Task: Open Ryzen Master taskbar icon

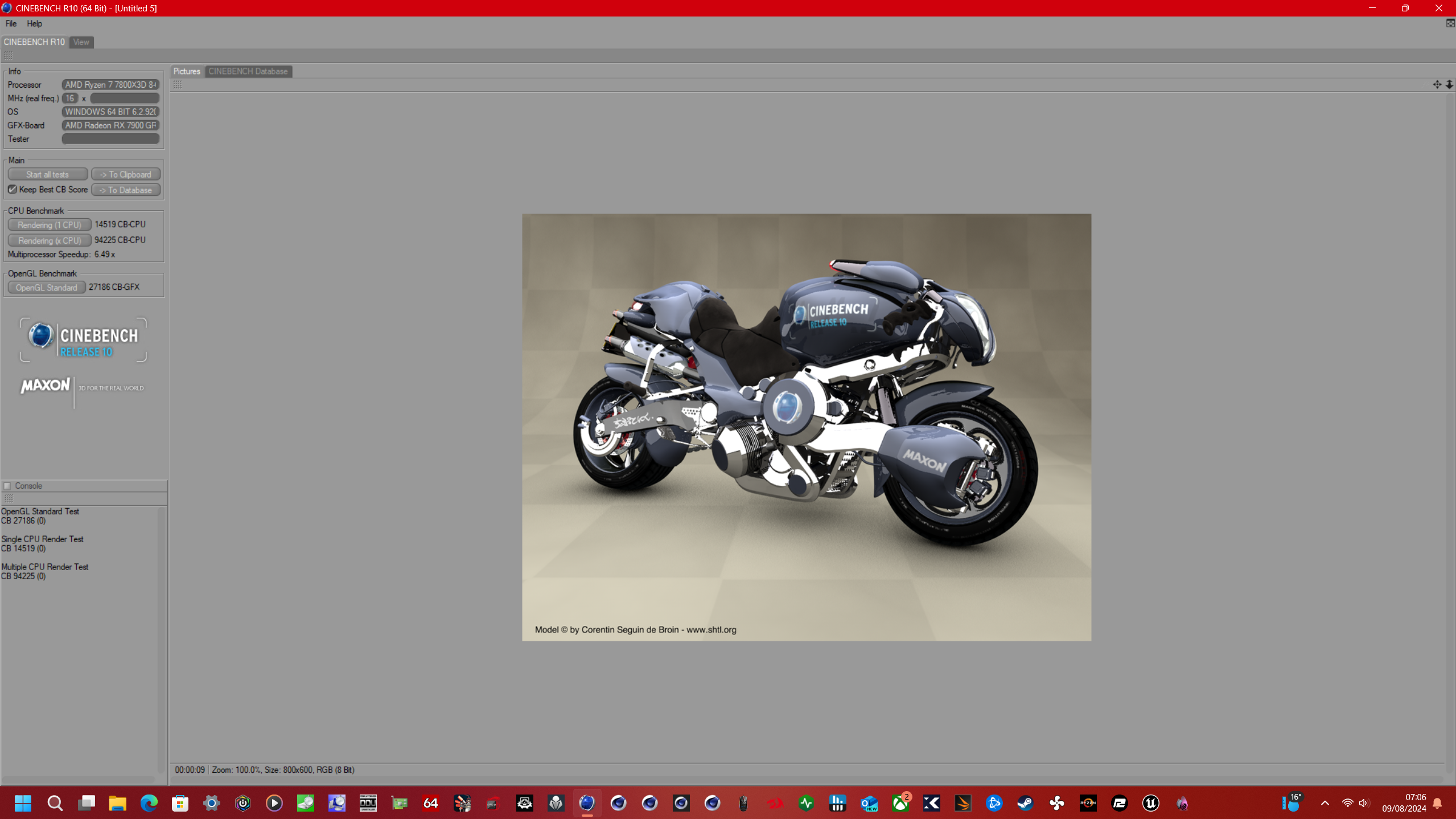Action: (1088, 804)
